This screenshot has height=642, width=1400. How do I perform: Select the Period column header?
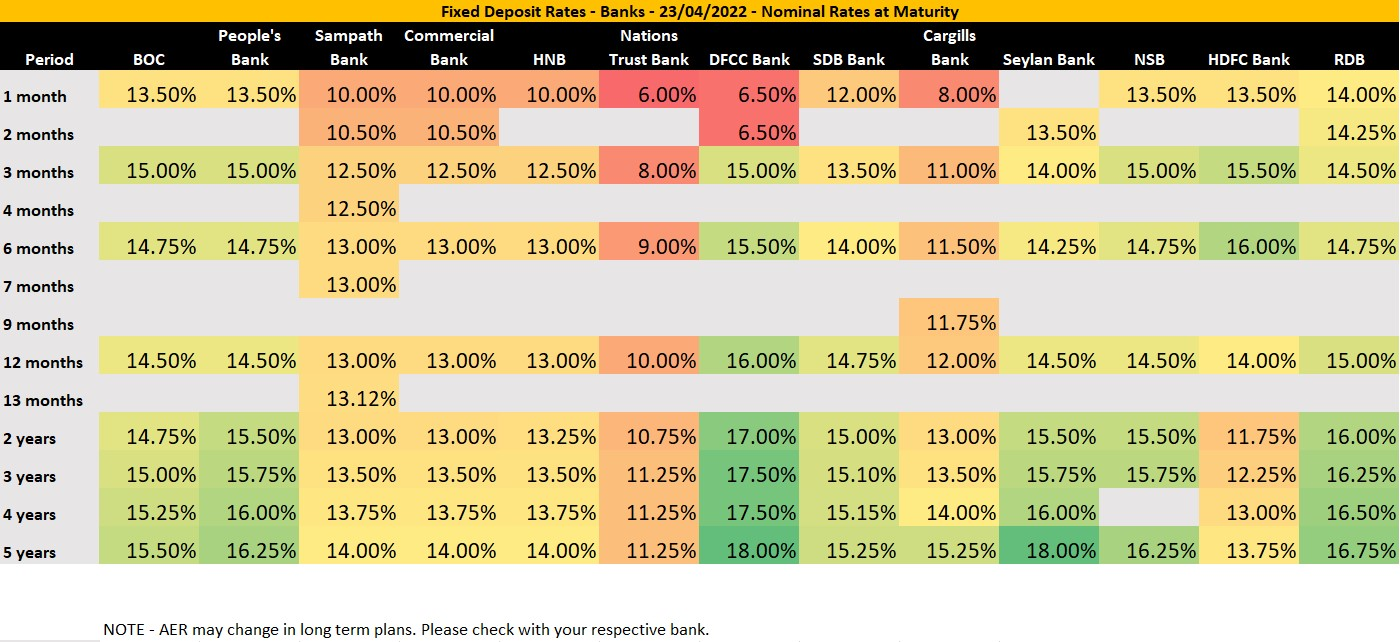(49, 59)
